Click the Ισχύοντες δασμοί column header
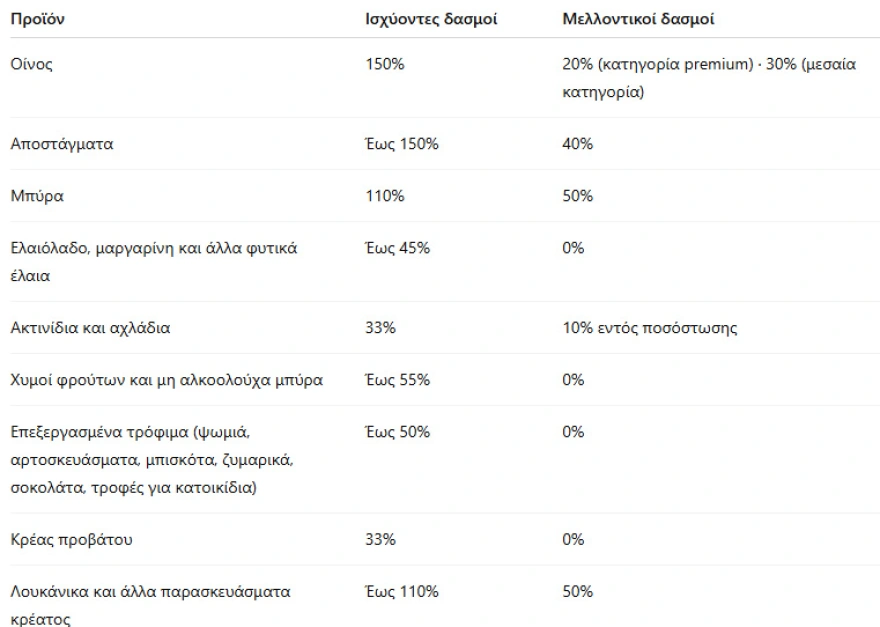Screen dimensions: 880x627 pyautogui.click(x=431, y=19)
